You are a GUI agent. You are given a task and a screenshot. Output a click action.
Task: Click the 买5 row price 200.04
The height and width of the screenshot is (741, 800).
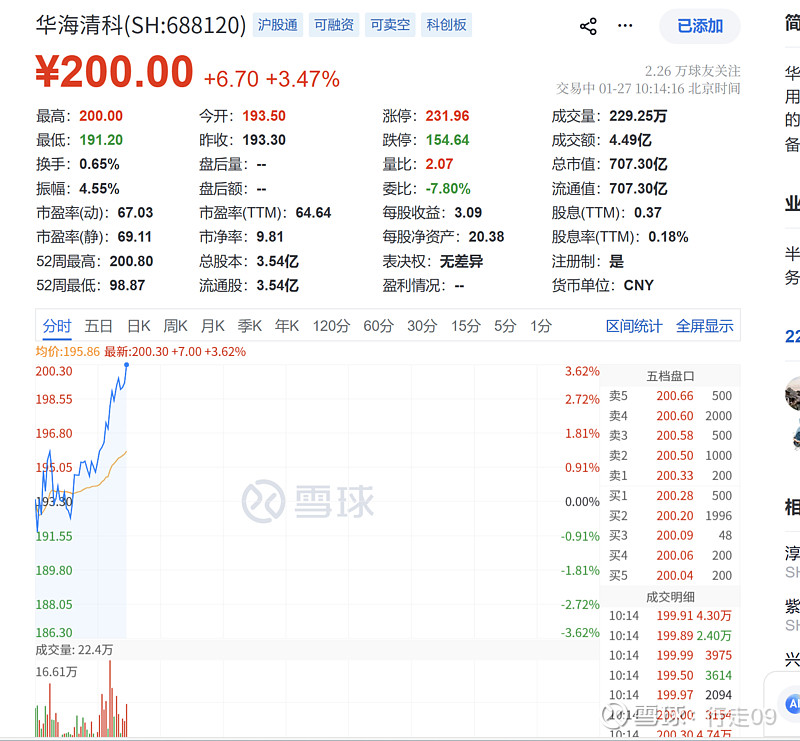[674, 575]
